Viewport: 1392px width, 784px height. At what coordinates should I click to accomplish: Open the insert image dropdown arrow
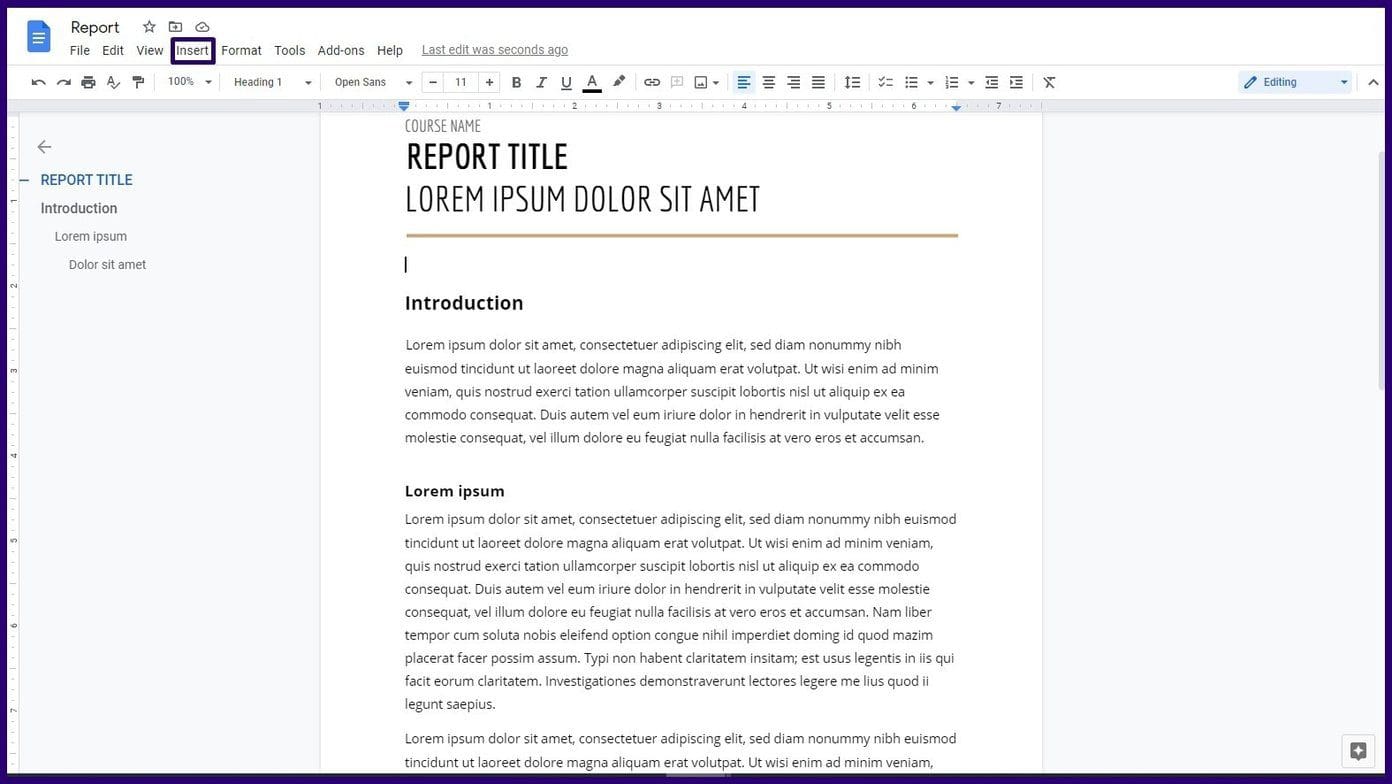point(716,82)
